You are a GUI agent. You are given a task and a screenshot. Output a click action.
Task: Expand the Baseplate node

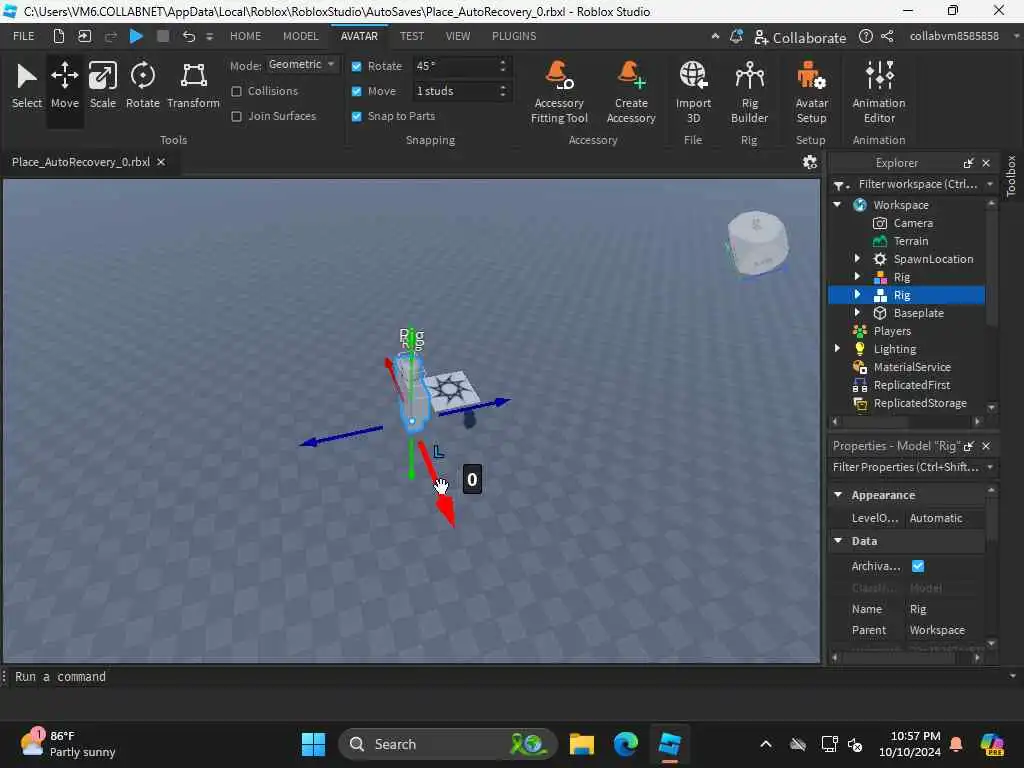[x=857, y=313]
